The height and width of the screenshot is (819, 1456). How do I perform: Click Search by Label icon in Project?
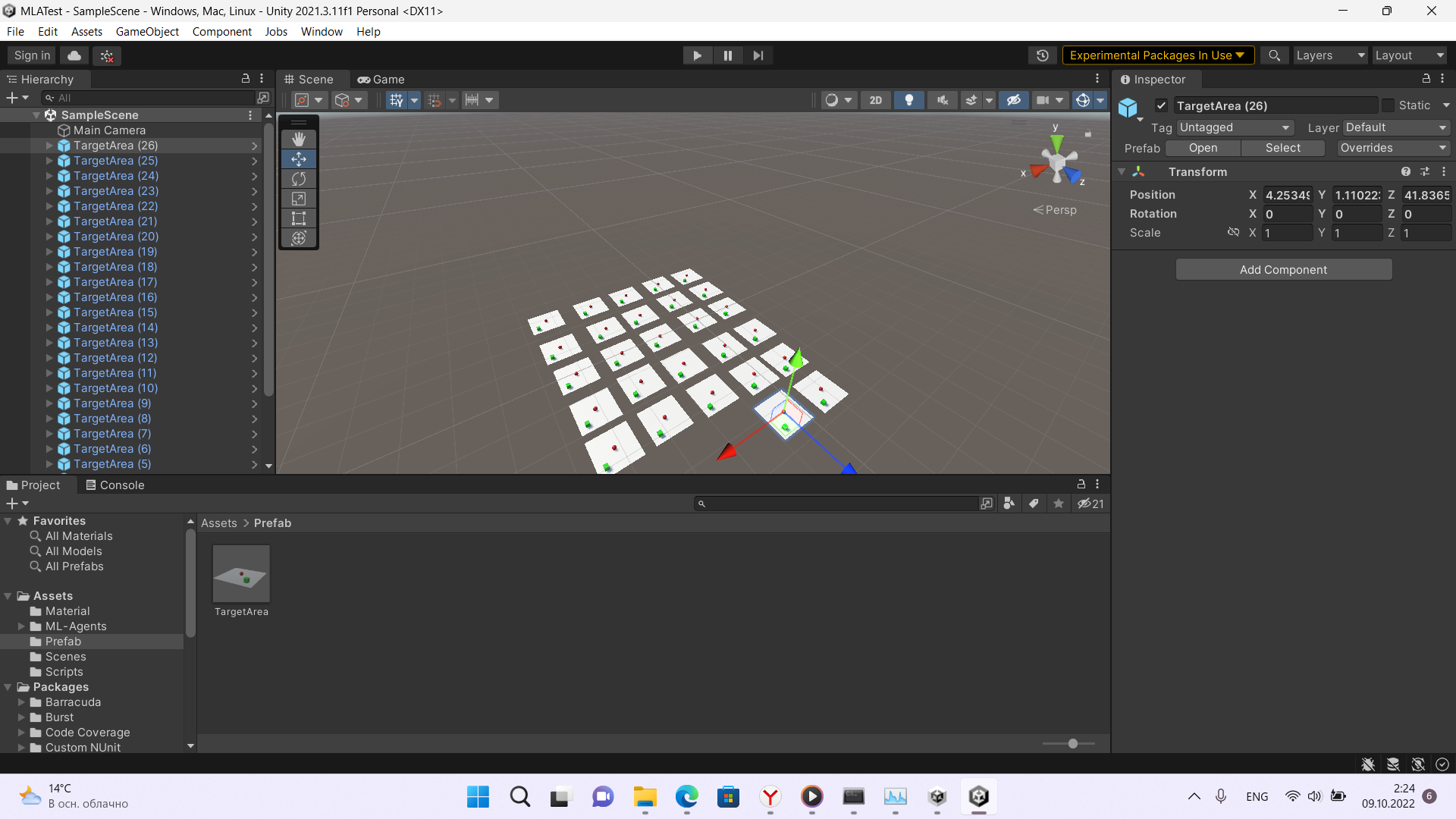coord(1033,504)
